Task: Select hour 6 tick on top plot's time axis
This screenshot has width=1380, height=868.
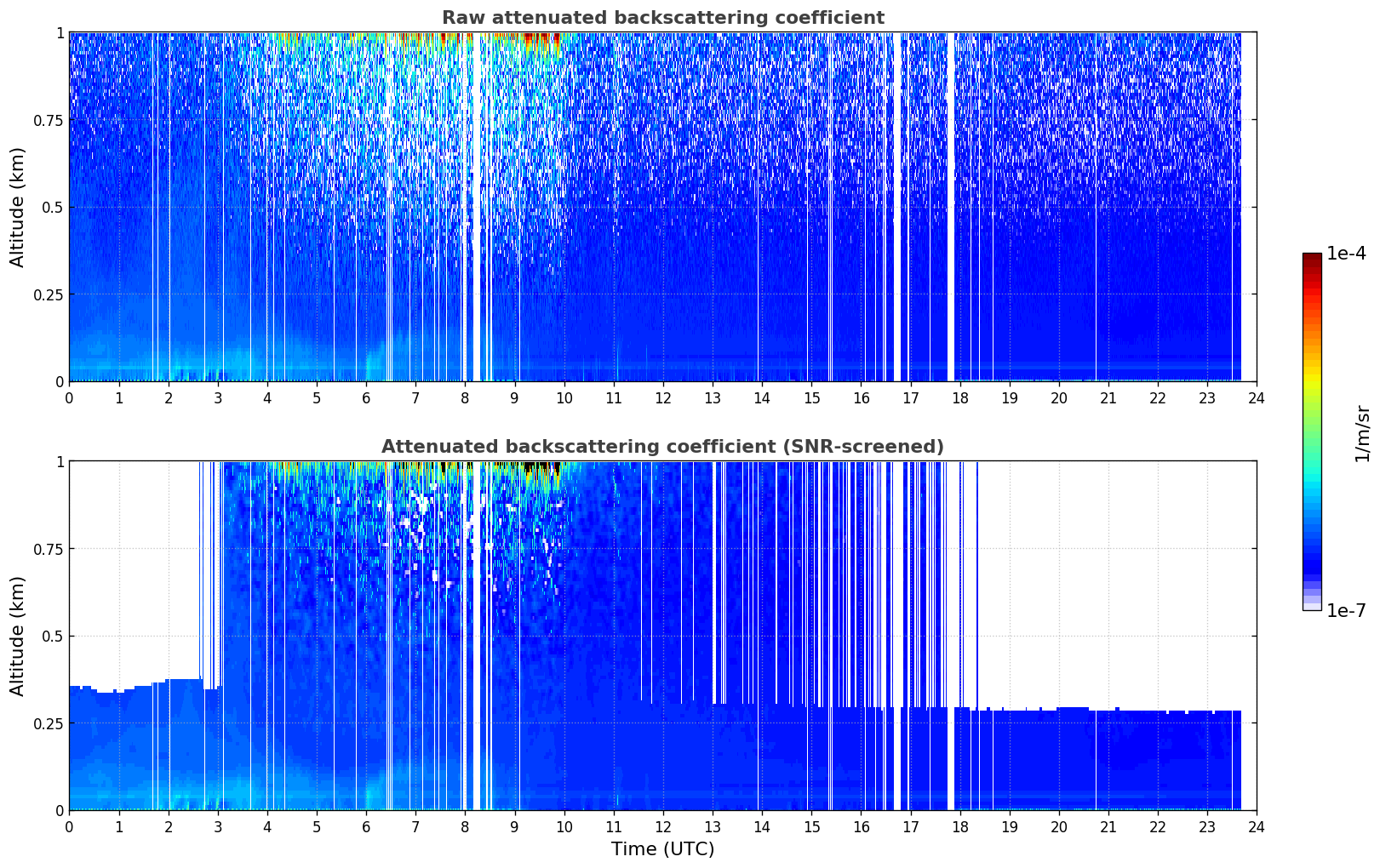Action: click(366, 397)
